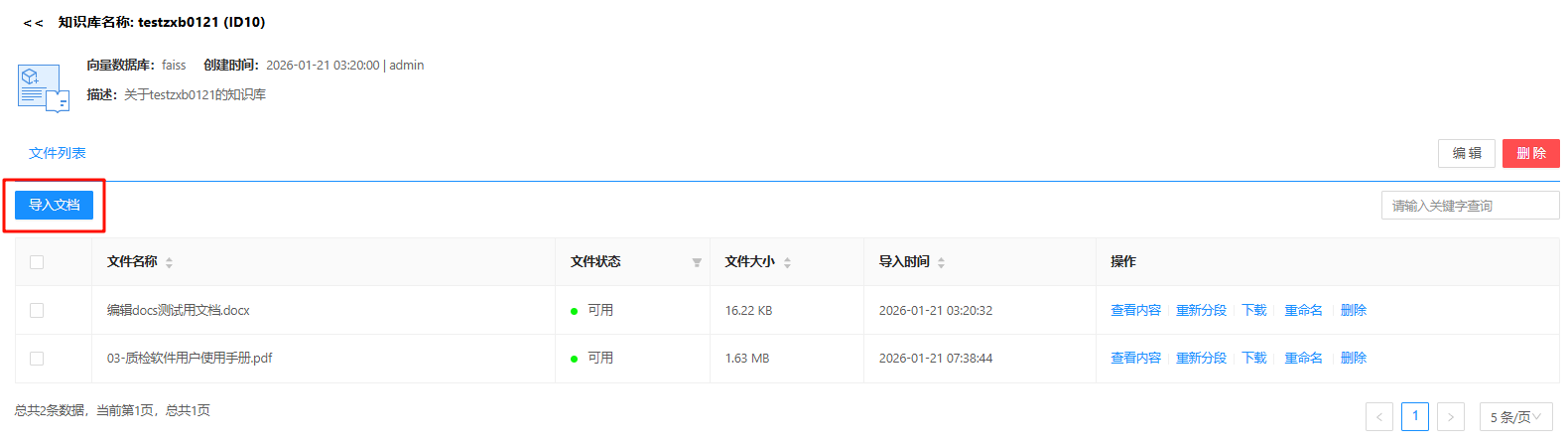Screen dimensions: 1568x446
Task: Click 下载 link for the docx file
Action: [1254, 310]
